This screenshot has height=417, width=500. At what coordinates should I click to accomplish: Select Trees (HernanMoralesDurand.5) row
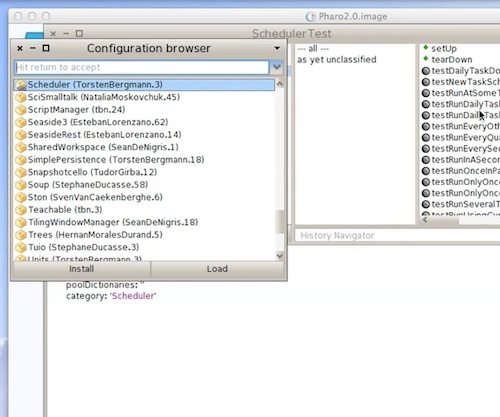pyautogui.click(x=144, y=235)
